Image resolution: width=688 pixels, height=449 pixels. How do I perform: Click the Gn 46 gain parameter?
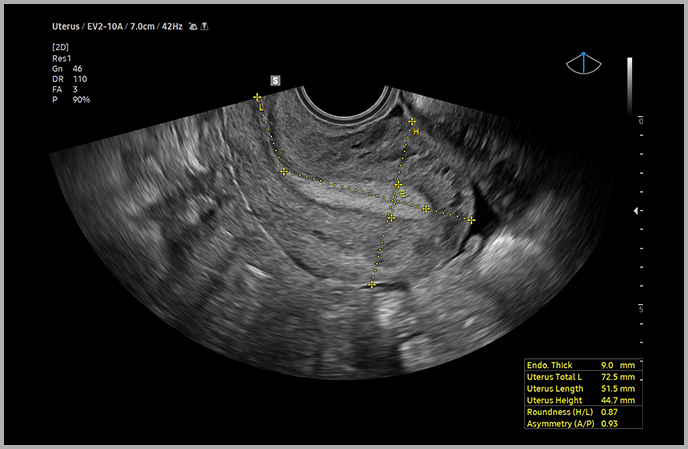(66, 68)
